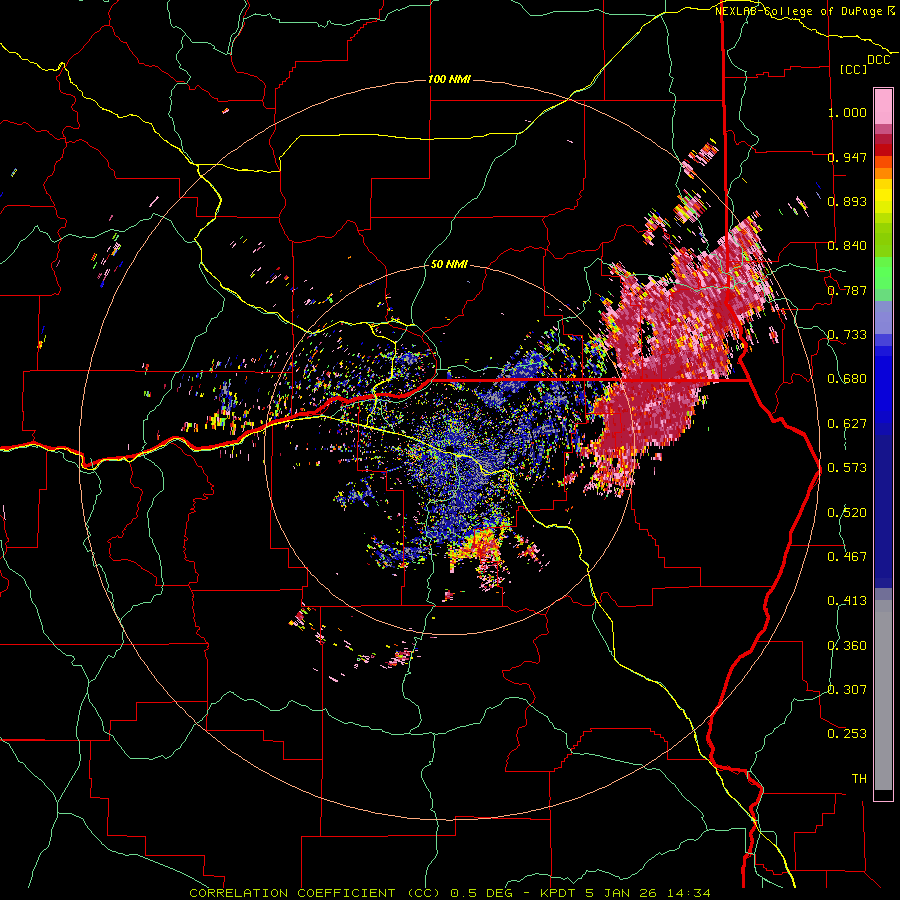Image resolution: width=900 pixels, height=900 pixels.
Task: Click the Correlation Coefficient KPDT caption at bottom
Action: point(450,893)
